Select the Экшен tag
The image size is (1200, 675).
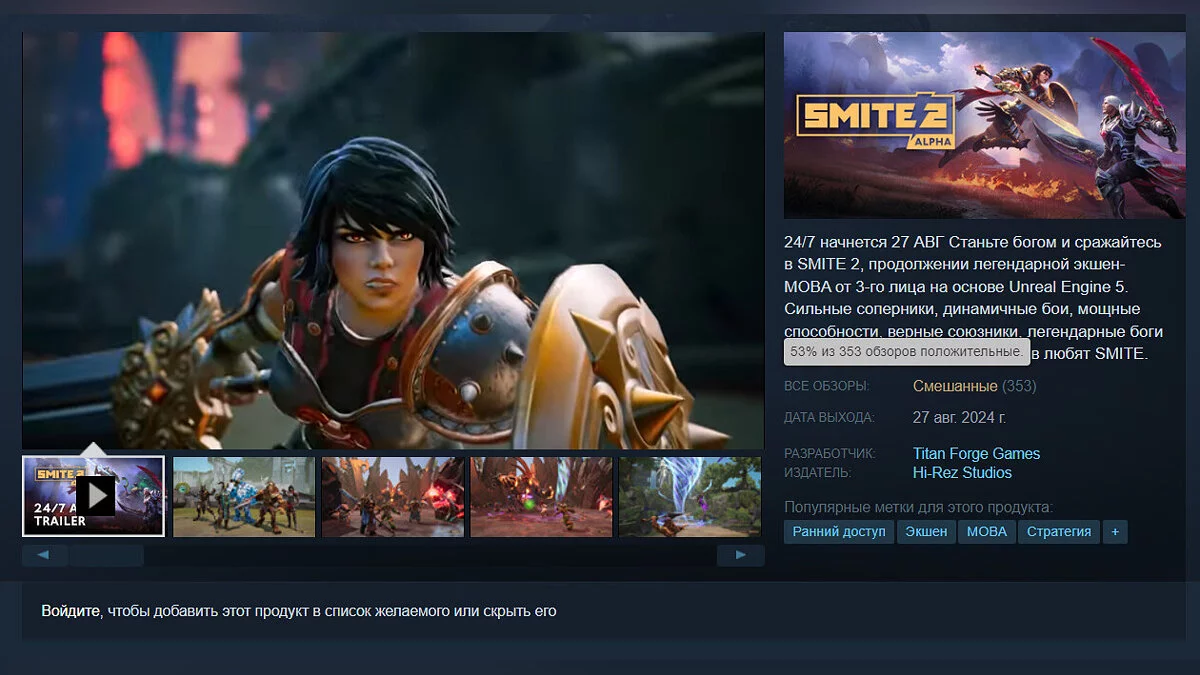coord(927,532)
